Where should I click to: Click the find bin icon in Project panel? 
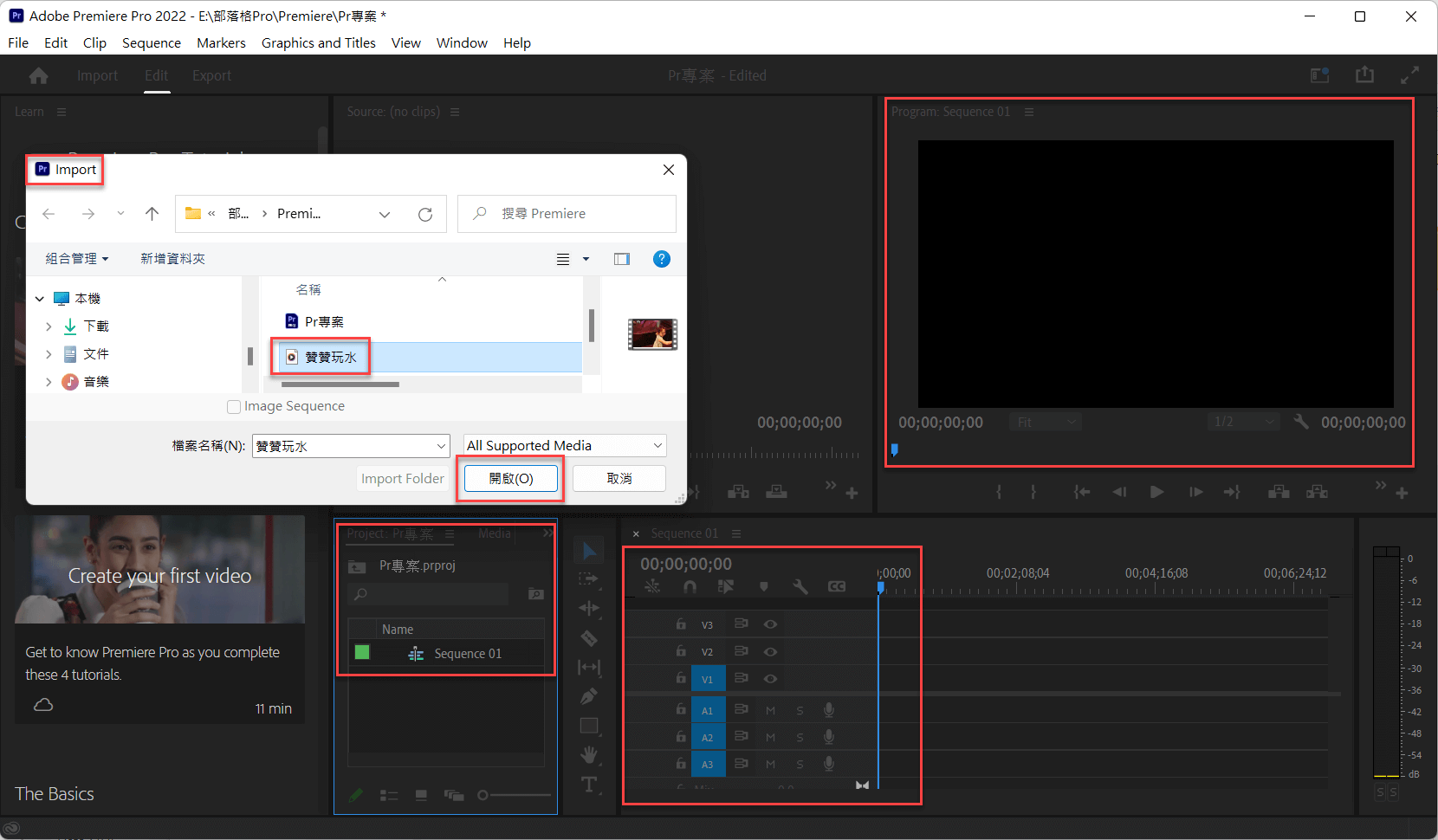pos(536,594)
